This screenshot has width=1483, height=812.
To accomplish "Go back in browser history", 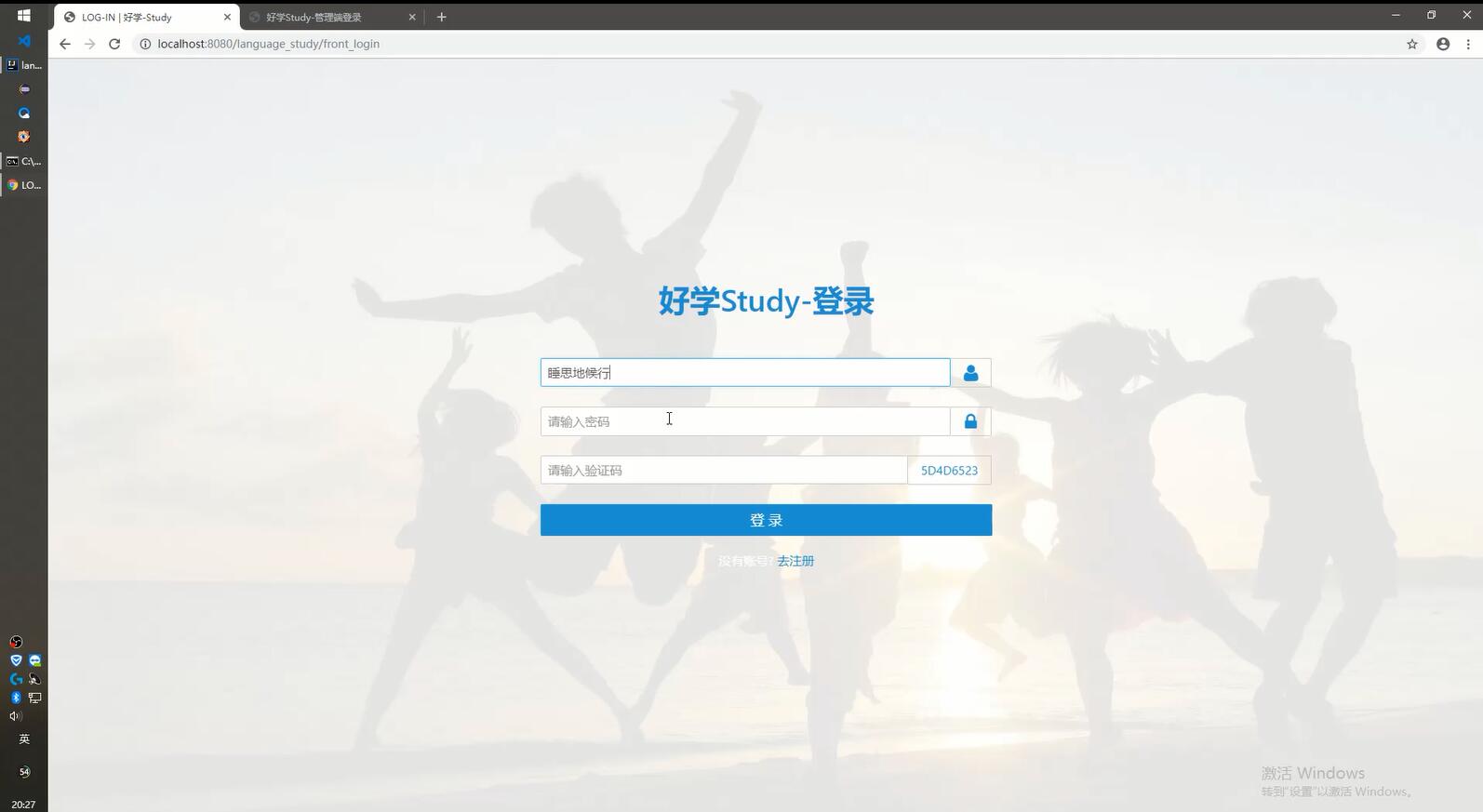I will [64, 44].
